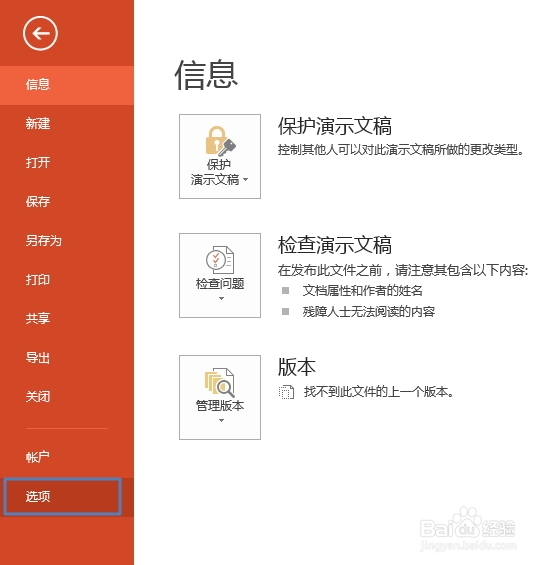Click 关闭 in the sidebar
548x565 pixels.
click(x=67, y=397)
